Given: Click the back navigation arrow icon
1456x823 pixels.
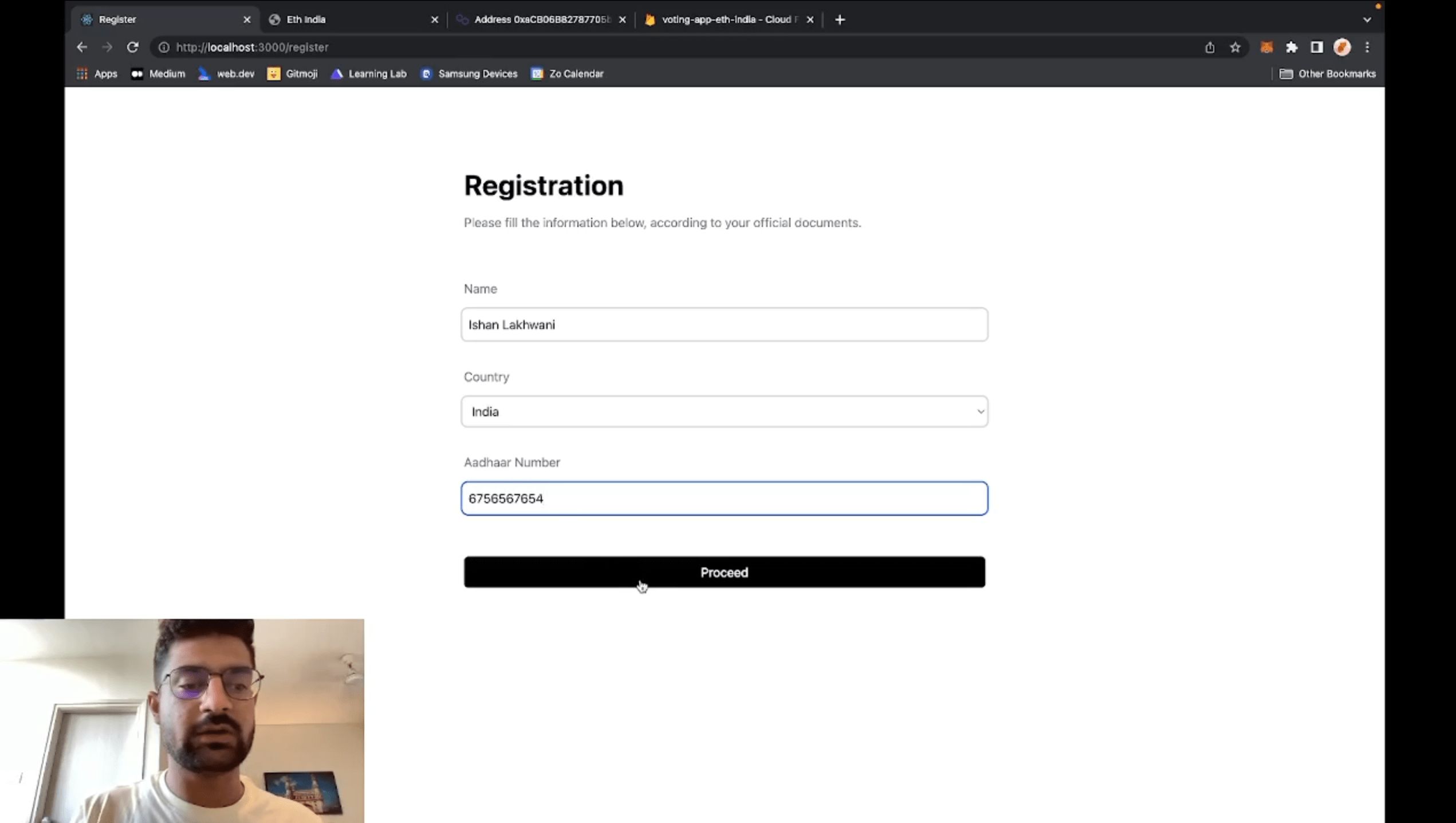Looking at the screenshot, I should (x=82, y=47).
